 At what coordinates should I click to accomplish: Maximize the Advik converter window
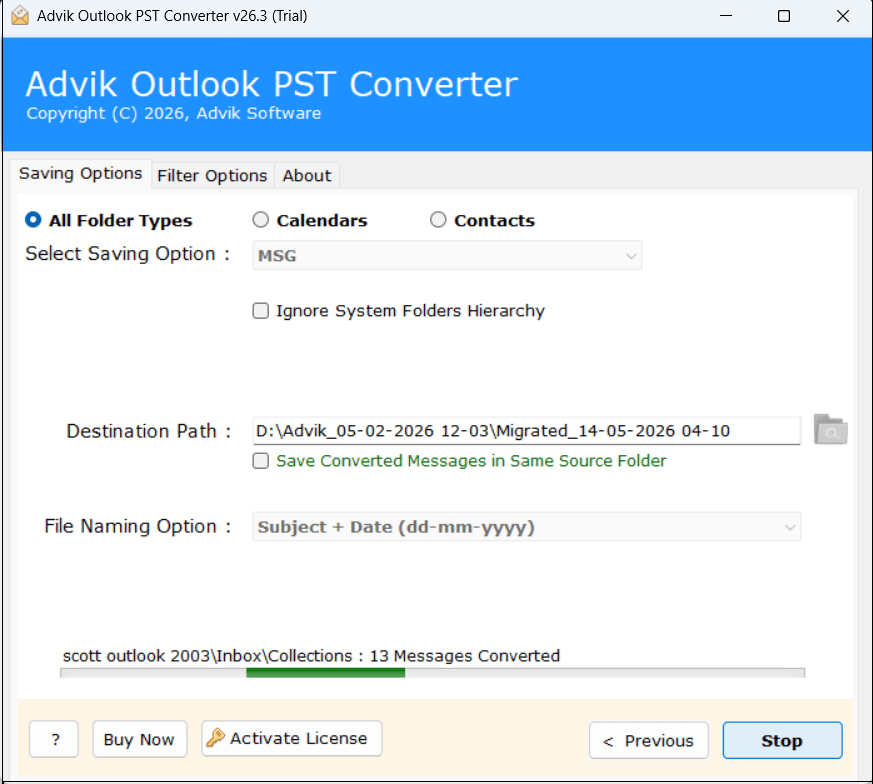click(784, 16)
